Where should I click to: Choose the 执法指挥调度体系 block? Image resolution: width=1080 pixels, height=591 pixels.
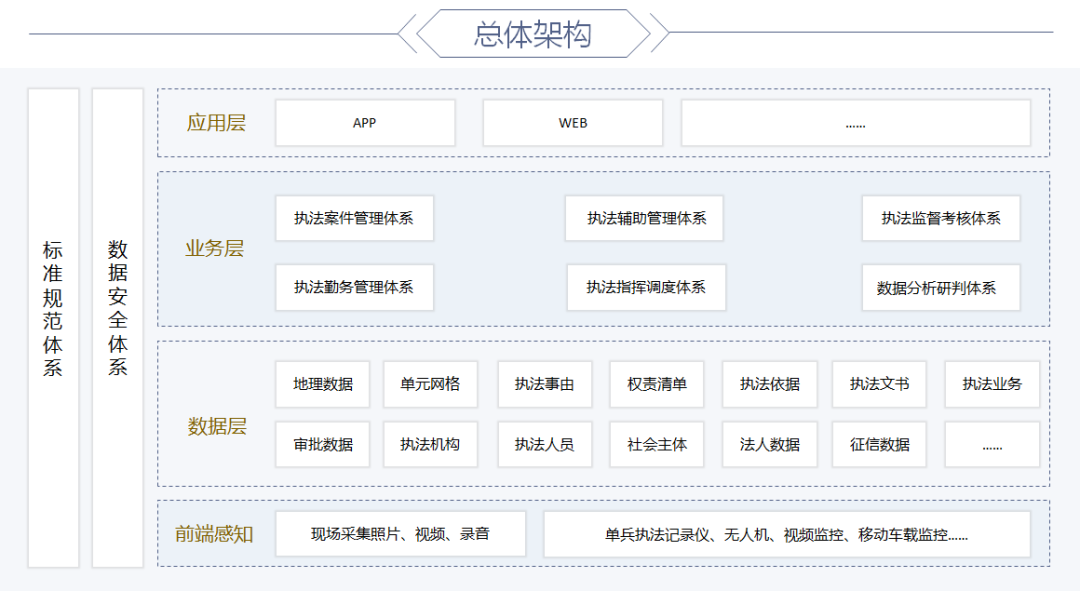[646, 287]
